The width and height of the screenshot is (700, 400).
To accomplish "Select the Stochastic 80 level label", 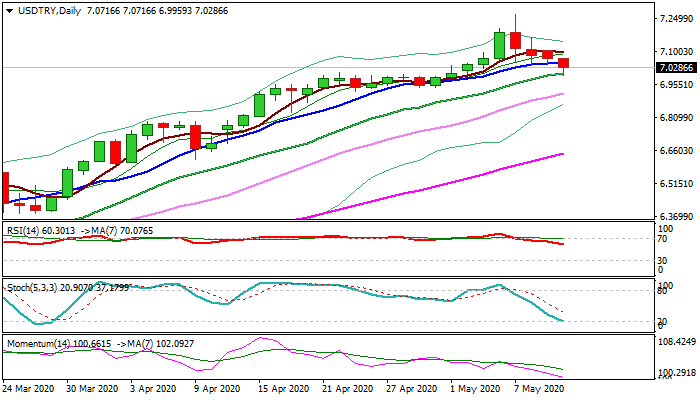I will pos(662,291).
